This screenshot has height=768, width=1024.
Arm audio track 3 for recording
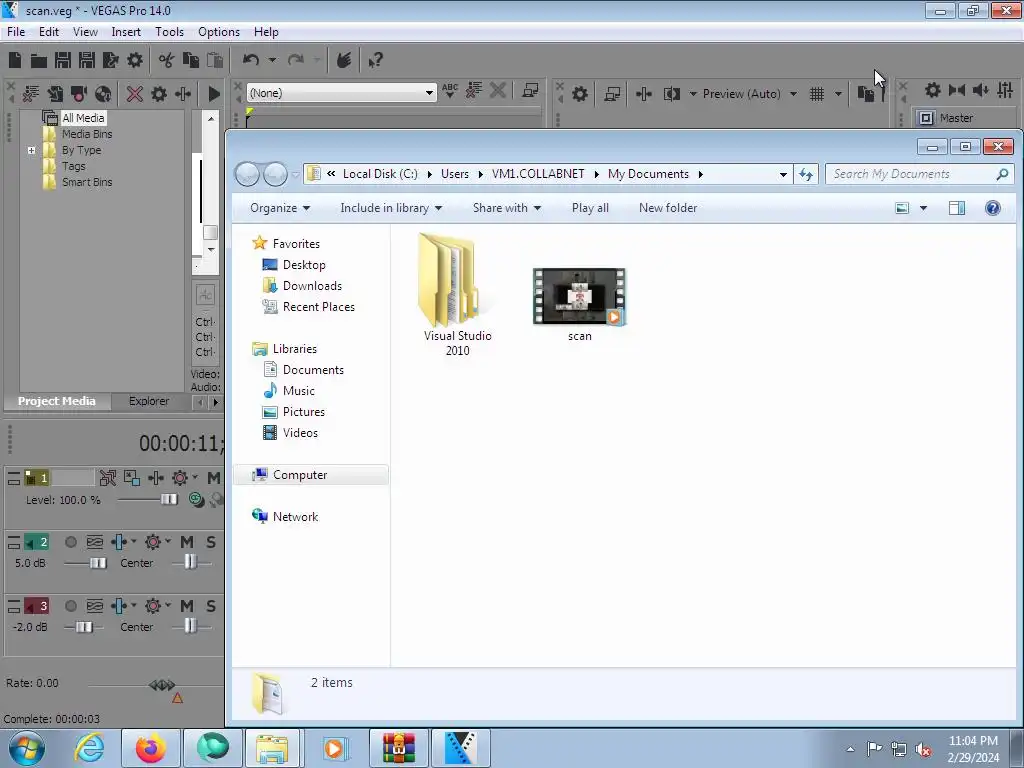71,606
